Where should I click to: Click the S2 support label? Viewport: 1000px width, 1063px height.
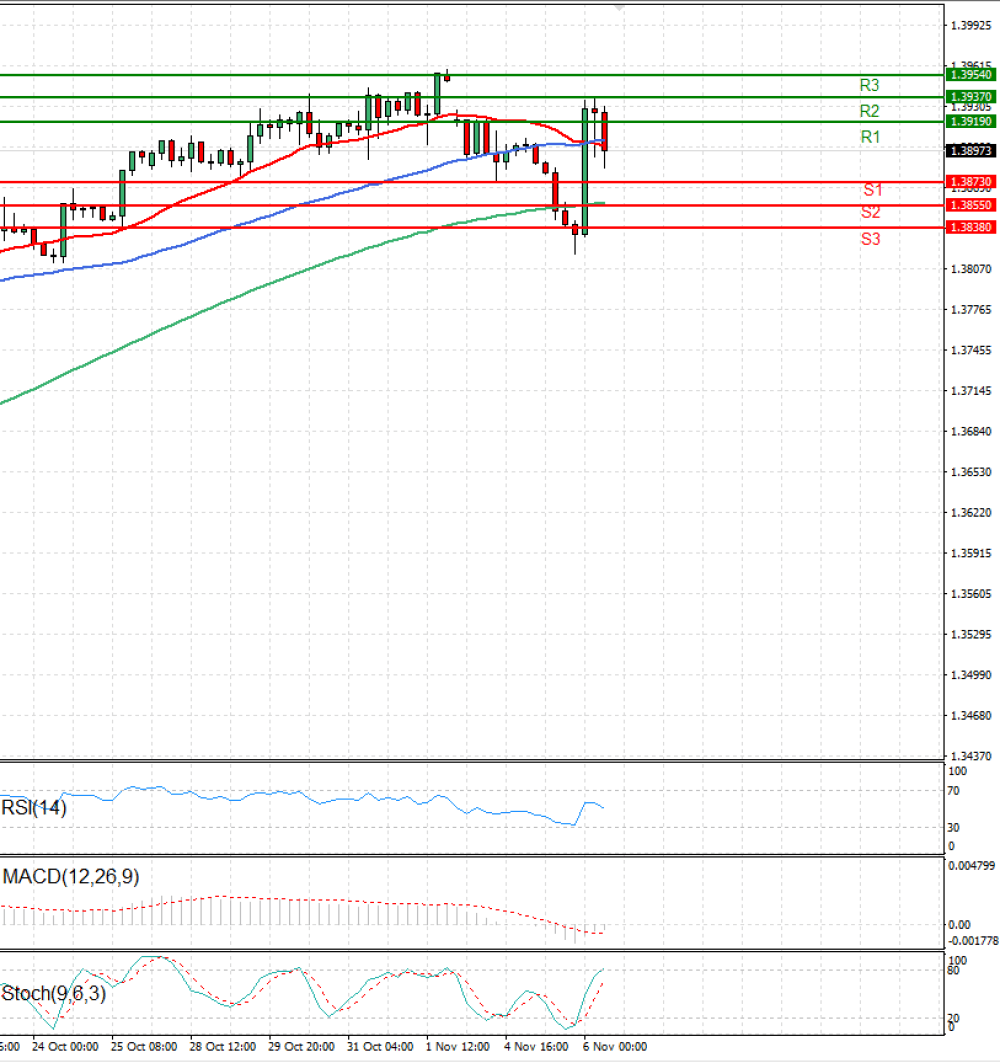871,212
